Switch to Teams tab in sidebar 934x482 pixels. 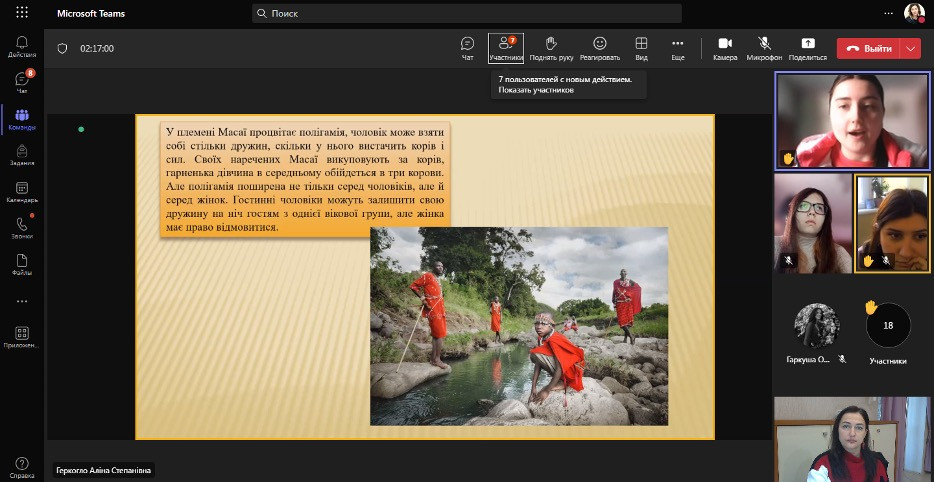coord(22,119)
